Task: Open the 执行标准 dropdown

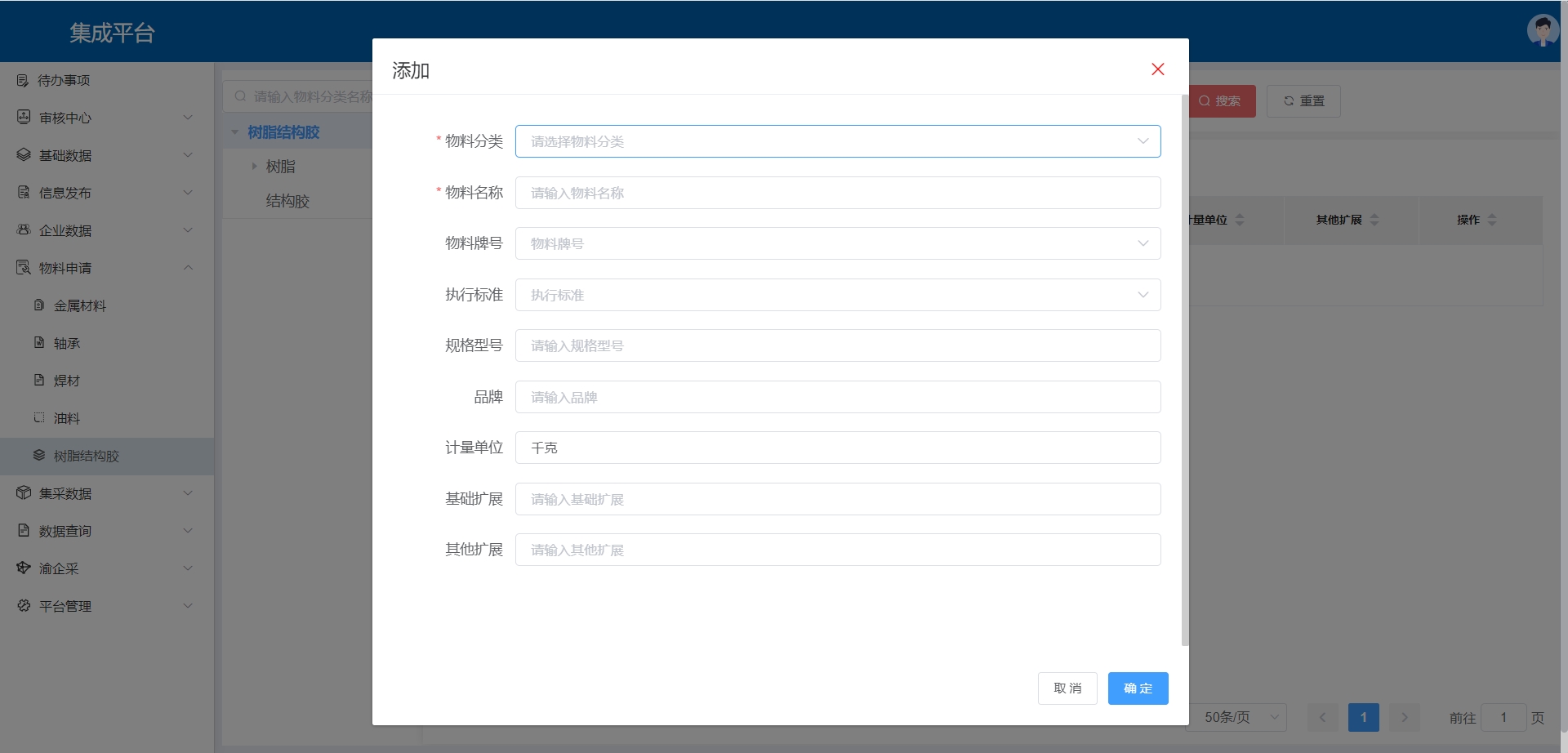Action: [x=837, y=295]
